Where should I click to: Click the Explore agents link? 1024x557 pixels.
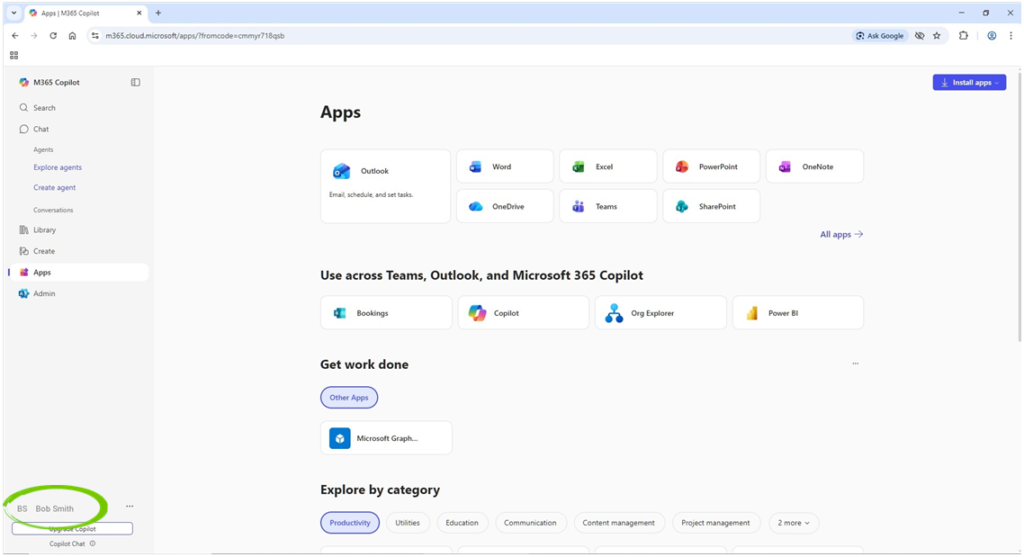[57, 168]
